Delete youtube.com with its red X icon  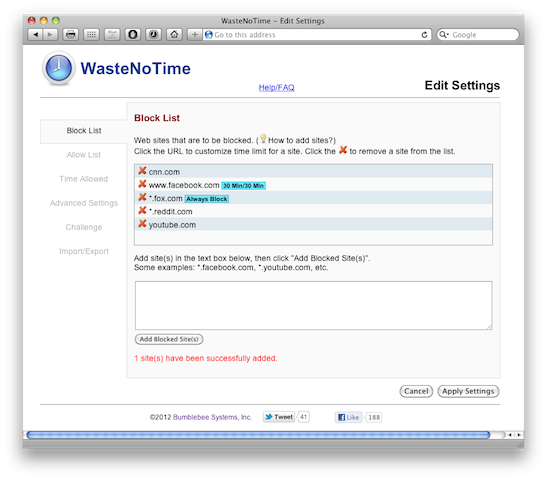tap(142, 224)
